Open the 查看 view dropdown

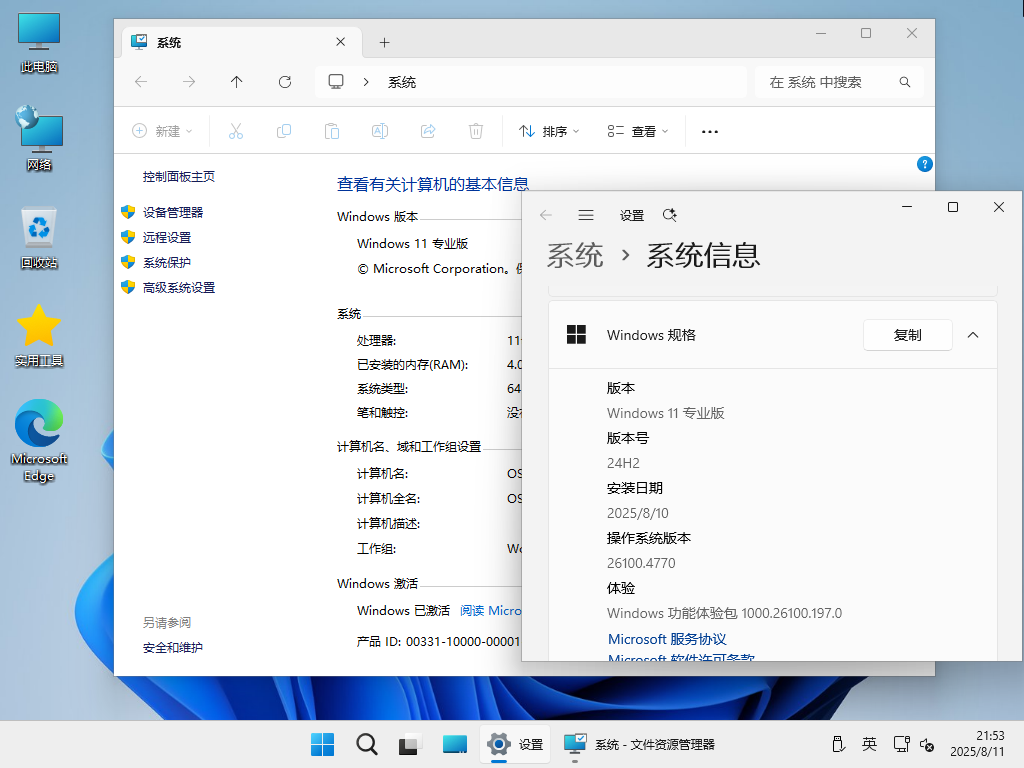638,131
